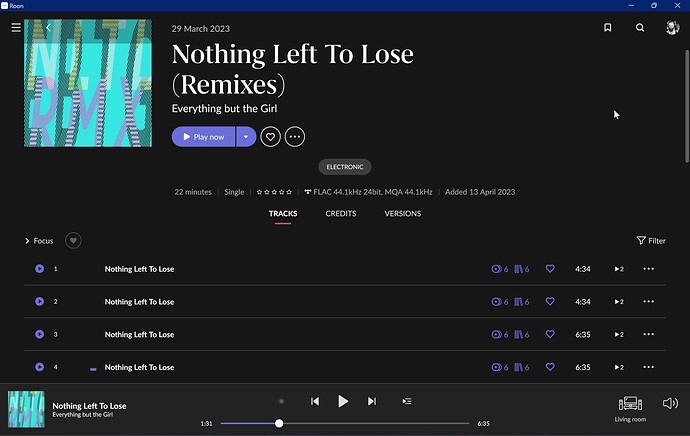Select the ELECTRONIC genre tag
This screenshot has height=436, width=690.
click(345, 167)
